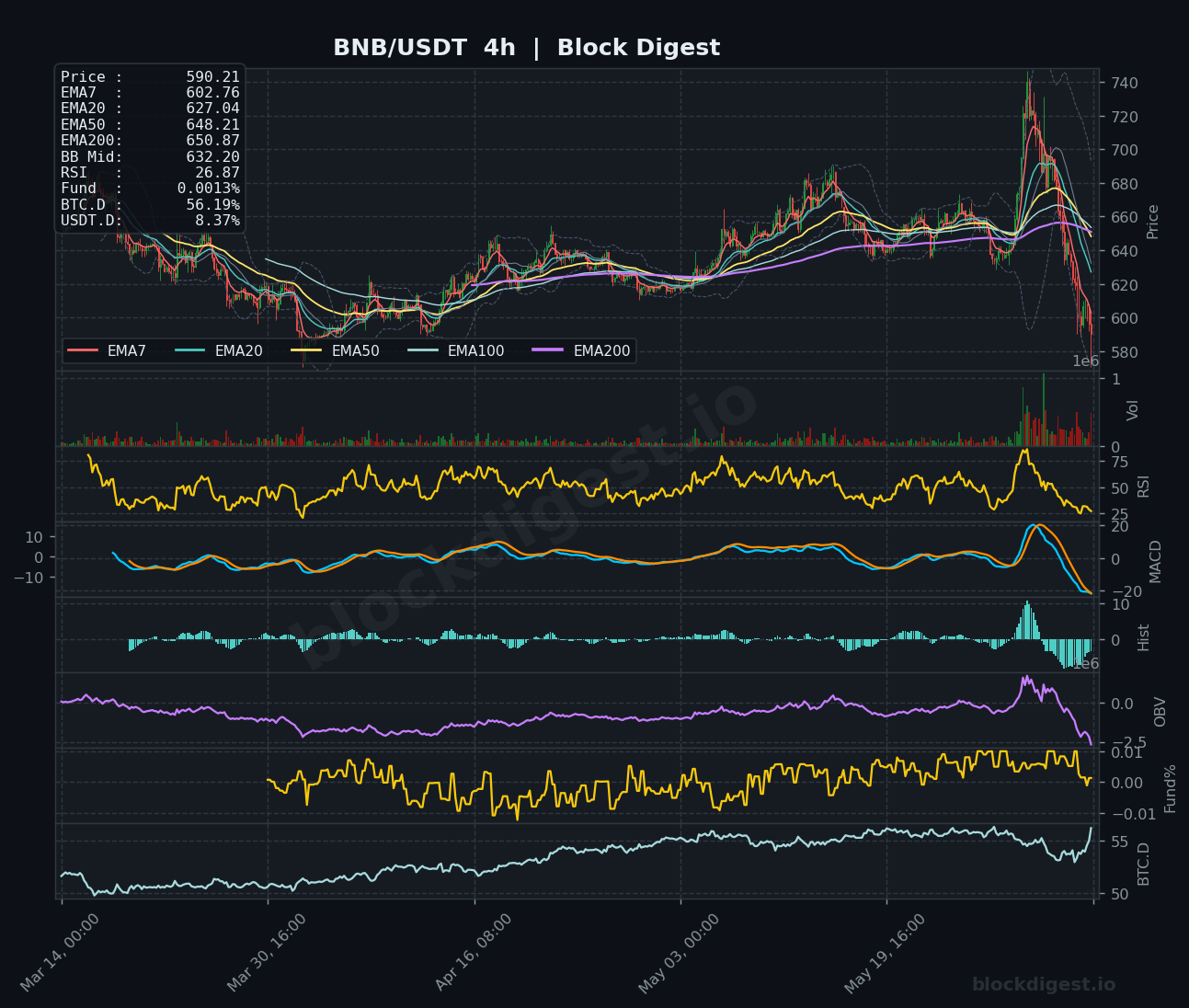Select the EMA50 legend entry
Screen dimensions: 1189x1008
click(335, 350)
